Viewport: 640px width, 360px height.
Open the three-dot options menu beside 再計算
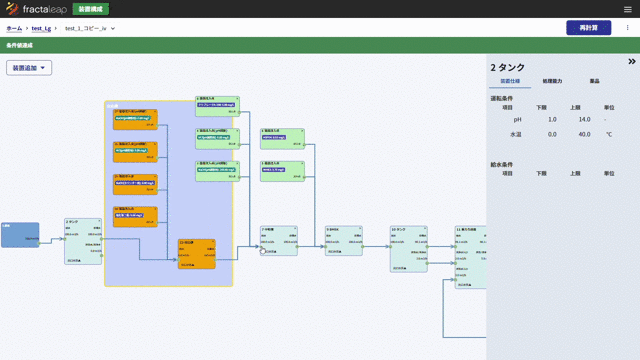click(x=627, y=28)
